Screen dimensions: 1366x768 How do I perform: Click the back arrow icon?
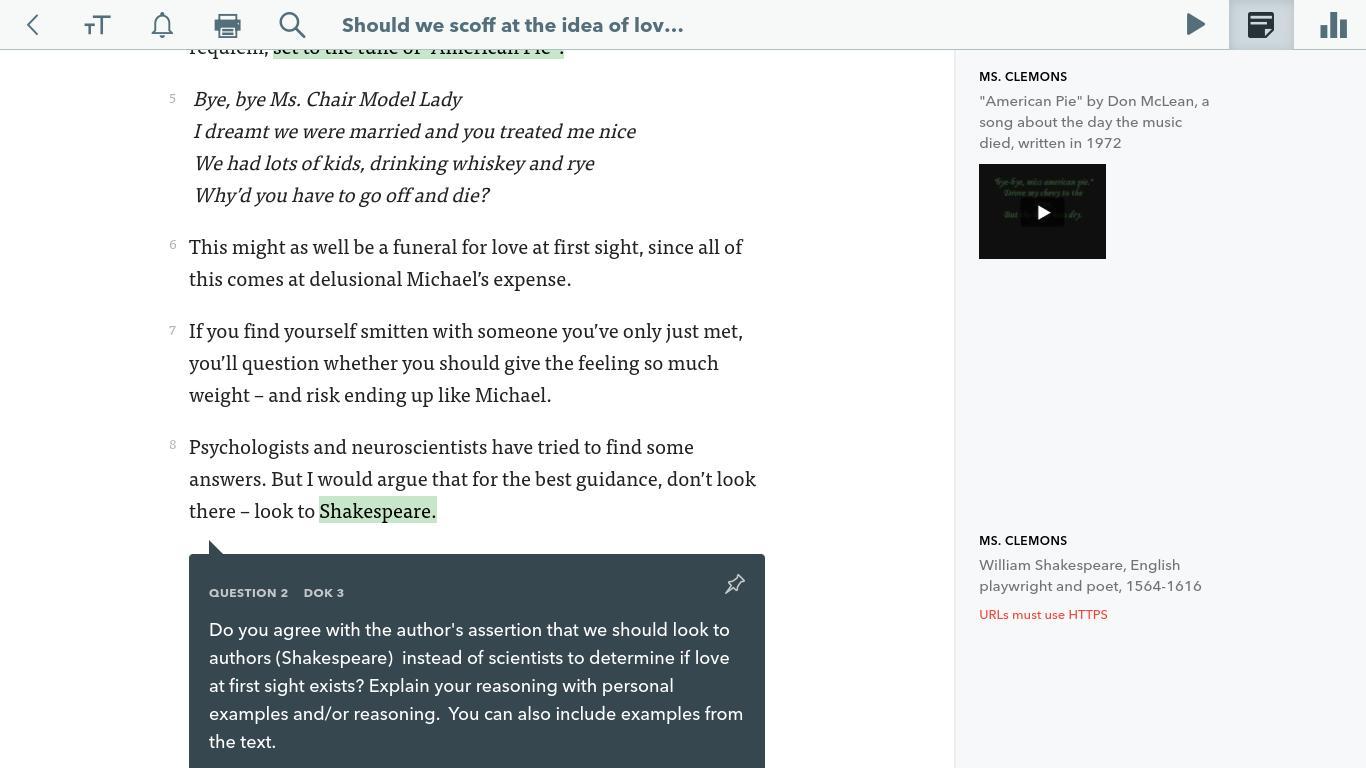coord(33,25)
